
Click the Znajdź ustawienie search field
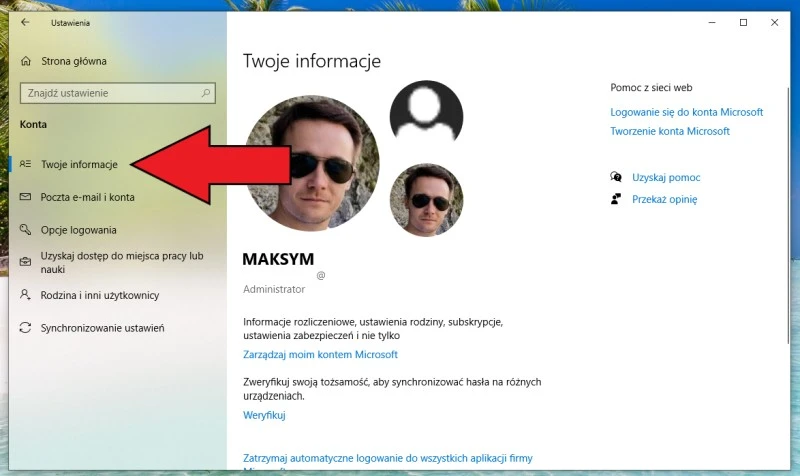pyautogui.click(x=110, y=93)
